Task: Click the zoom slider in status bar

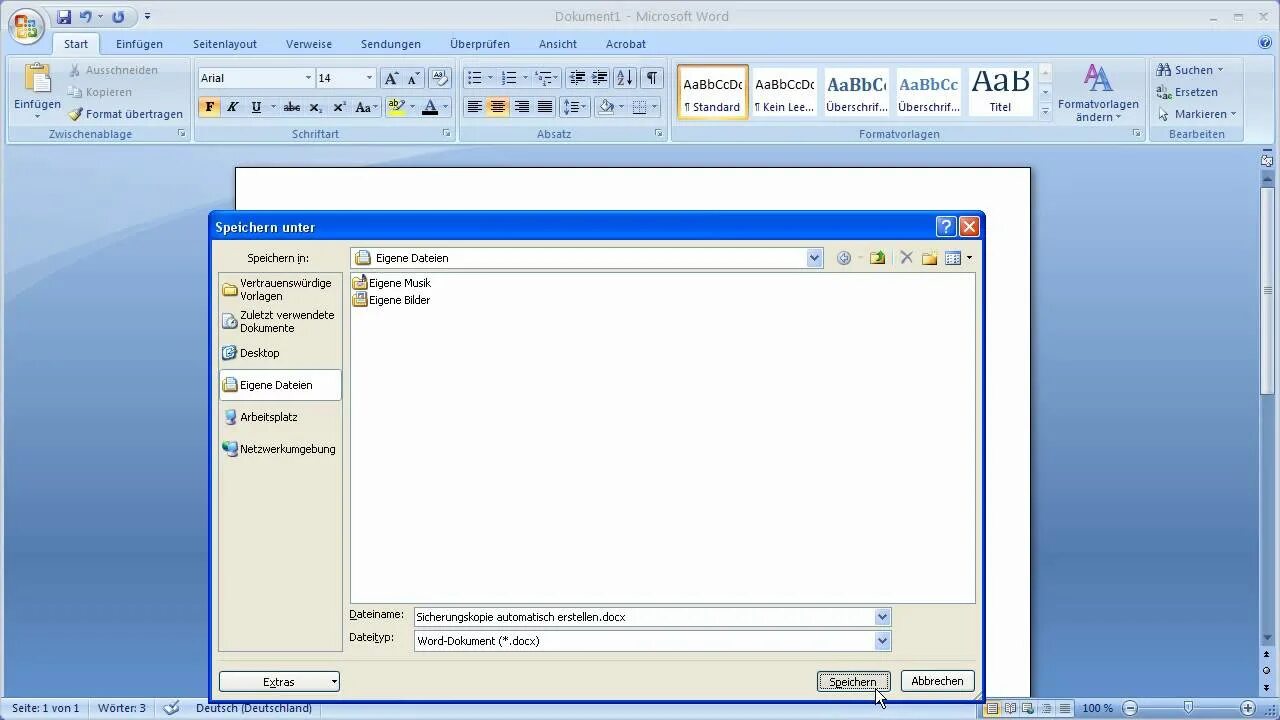Action: coord(1188,708)
